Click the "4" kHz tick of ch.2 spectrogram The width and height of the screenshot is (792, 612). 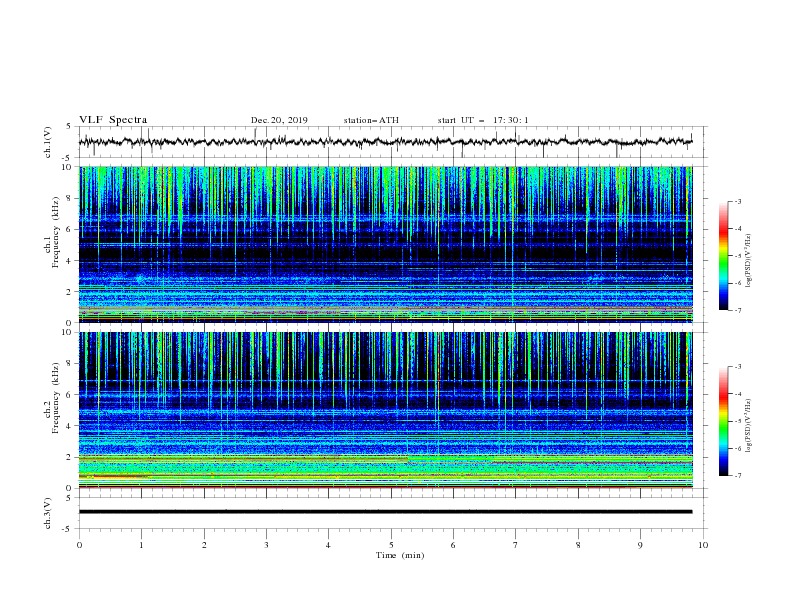coord(69,426)
